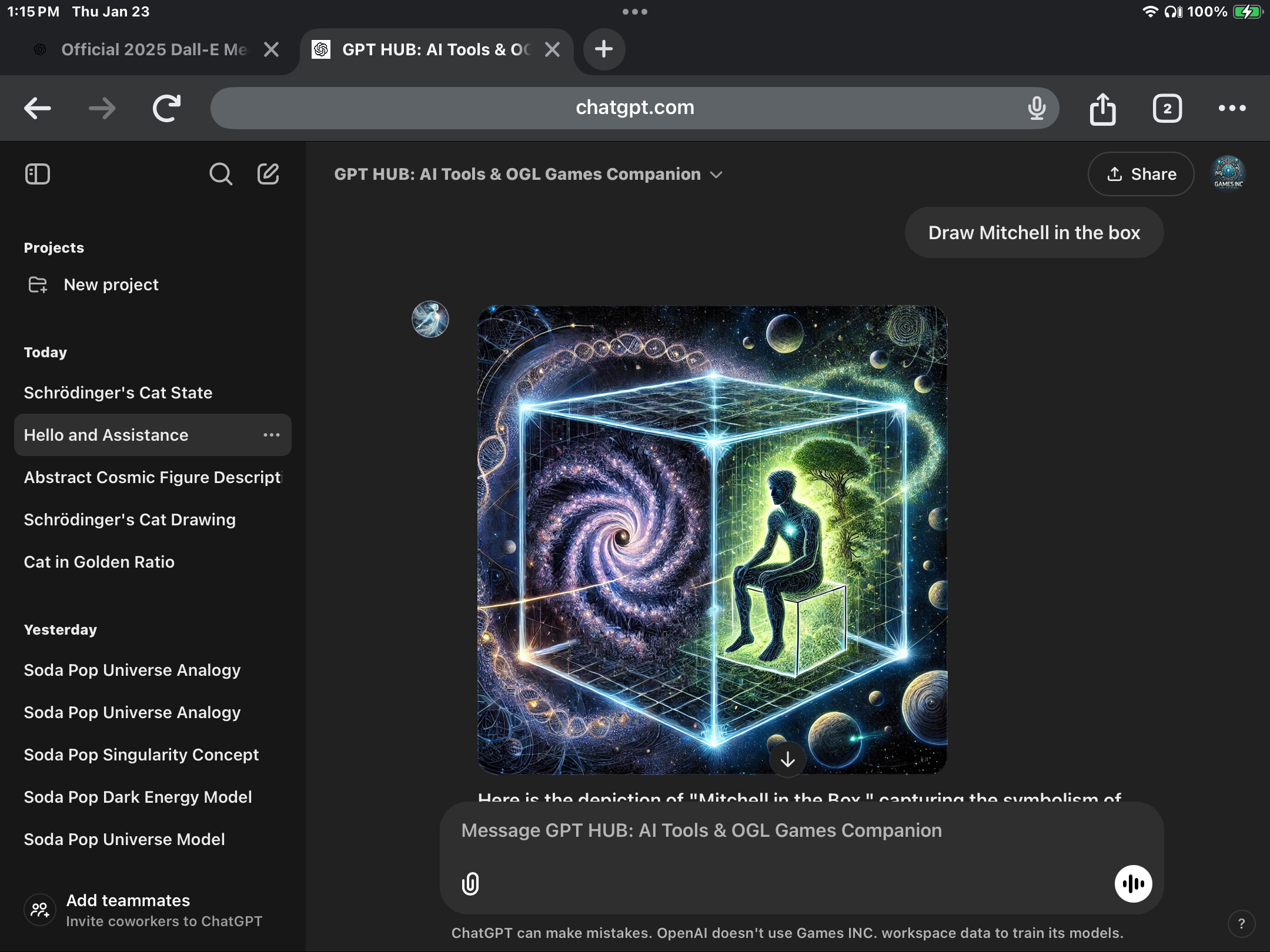
Task: Open Soda Pop Dark Energy Model chat
Action: coord(153,797)
